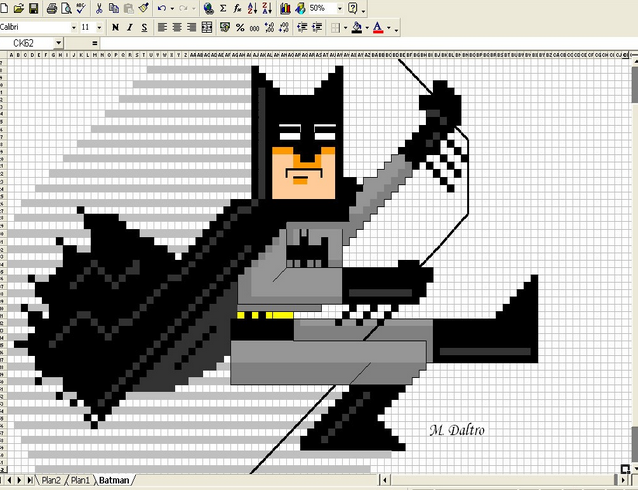
Task: Print the Batman sheet
Action: click(x=51, y=8)
